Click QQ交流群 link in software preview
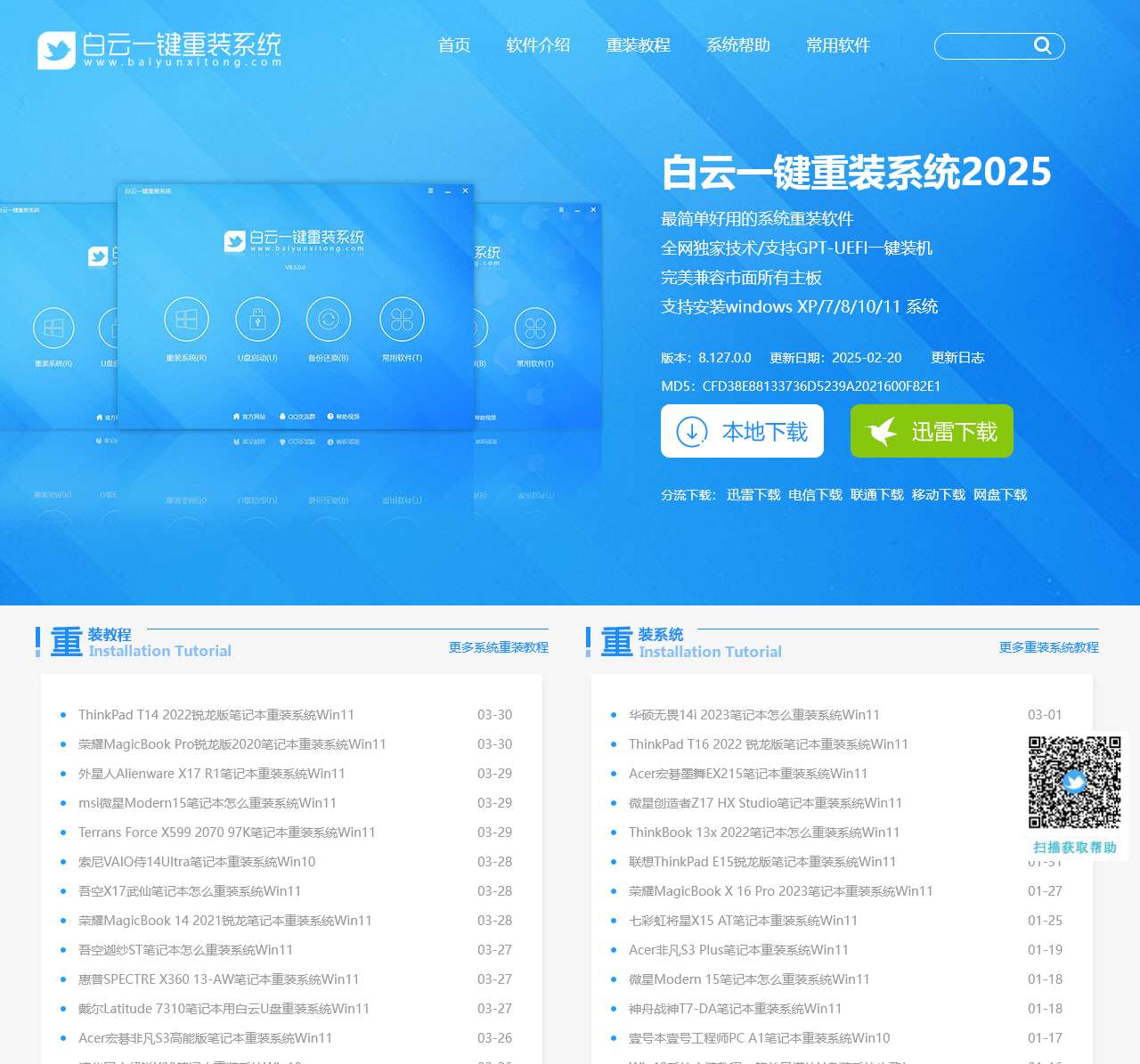This screenshot has width=1140, height=1064. [297, 417]
